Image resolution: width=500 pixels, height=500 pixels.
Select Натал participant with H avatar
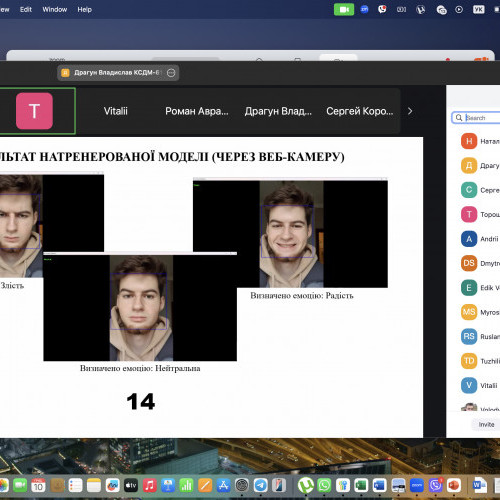pyautogui.click(x=480, y=141)
